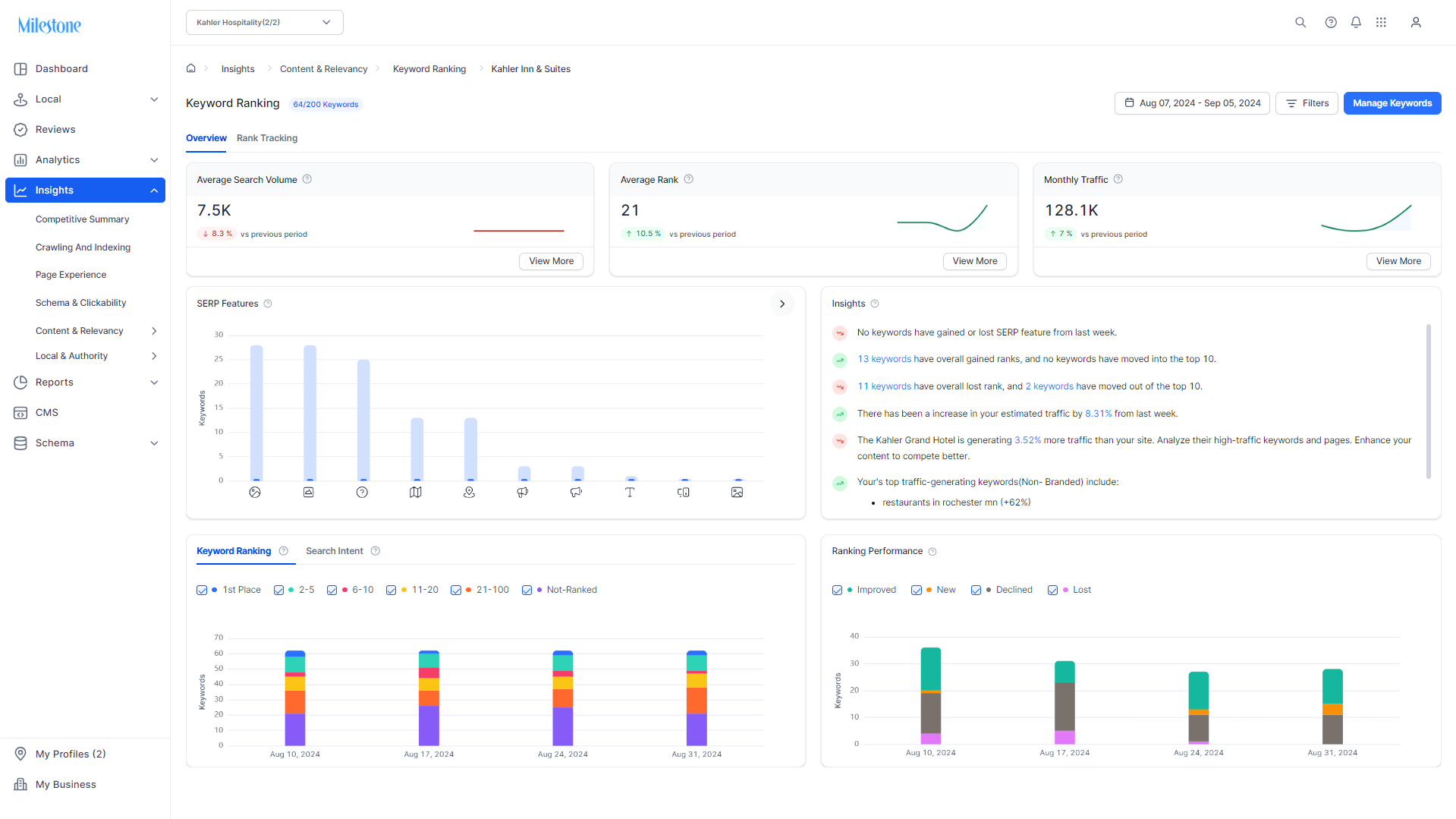1456x819 pixels.
Task: Click the My Business building icon
Action: tap(20, 784)
